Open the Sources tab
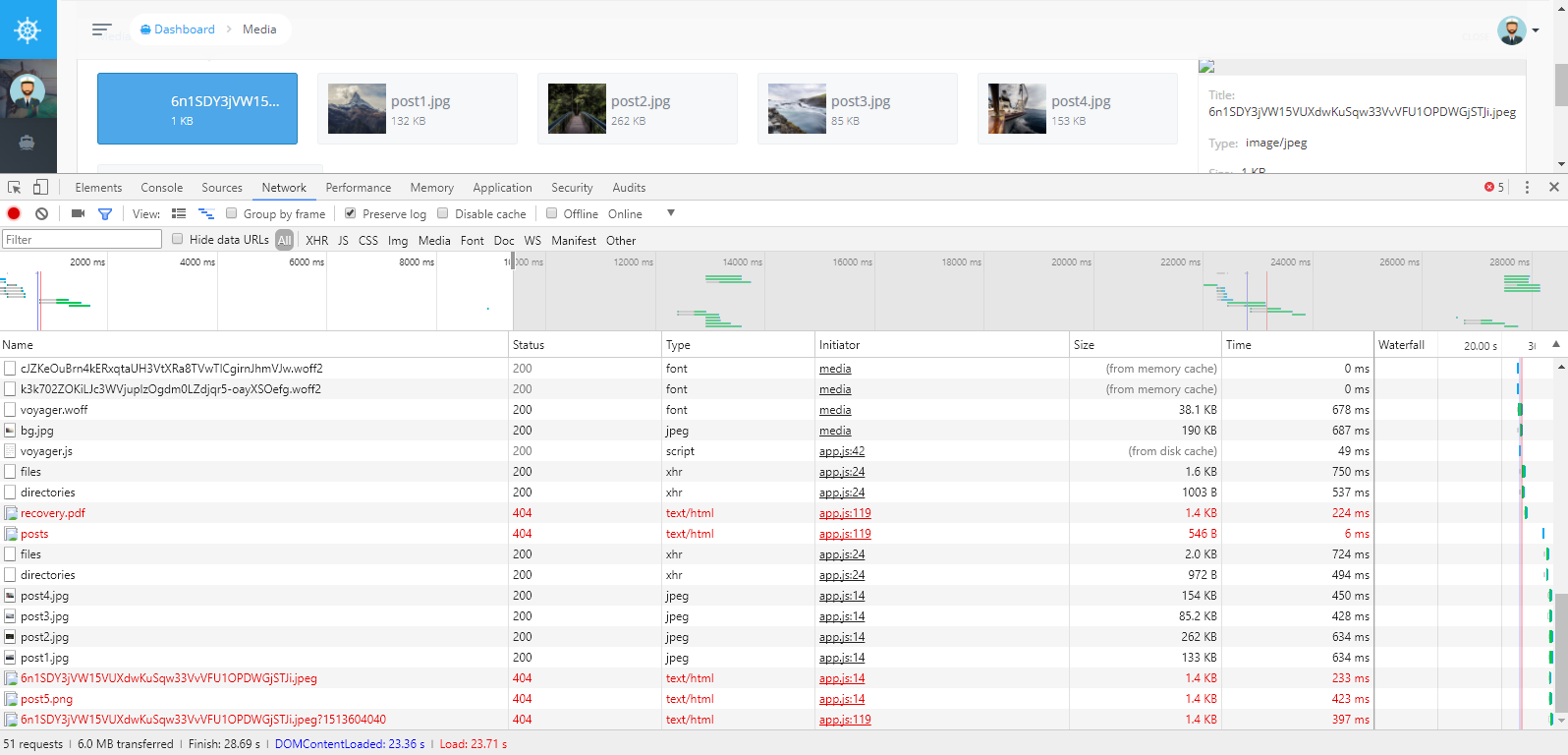 pos(222,188)
